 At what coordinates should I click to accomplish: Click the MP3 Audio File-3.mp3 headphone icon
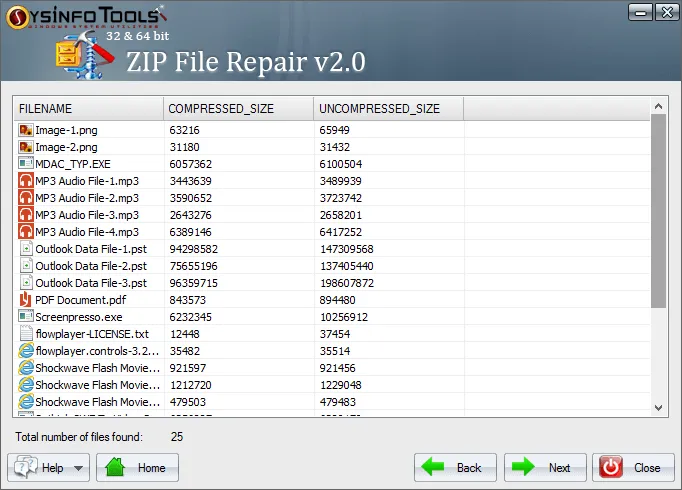click(x=26, y=215)
